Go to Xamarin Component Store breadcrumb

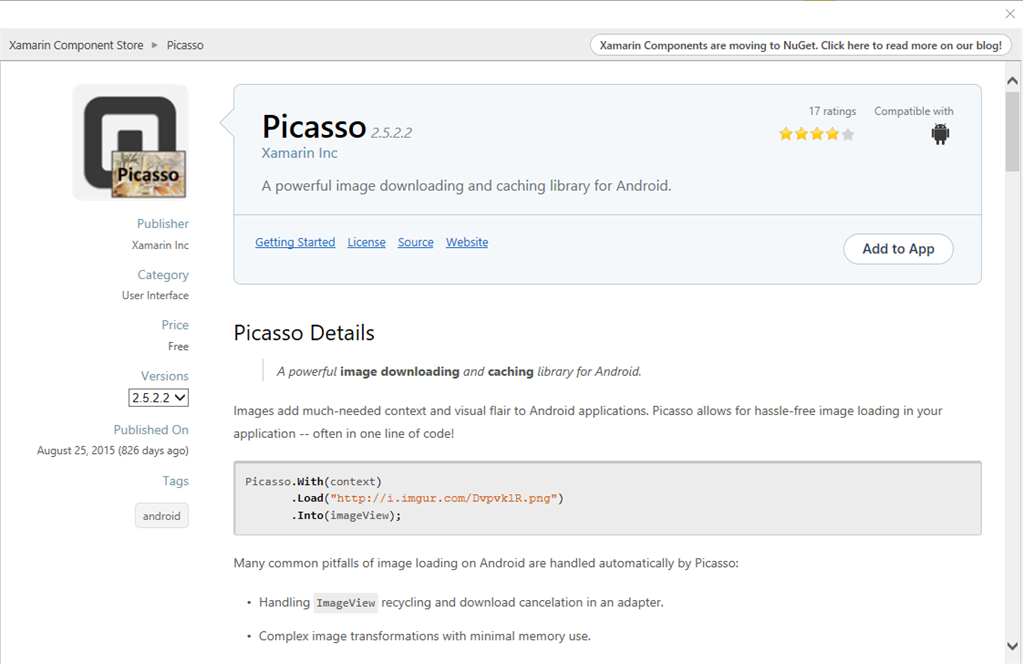(76, 45)
